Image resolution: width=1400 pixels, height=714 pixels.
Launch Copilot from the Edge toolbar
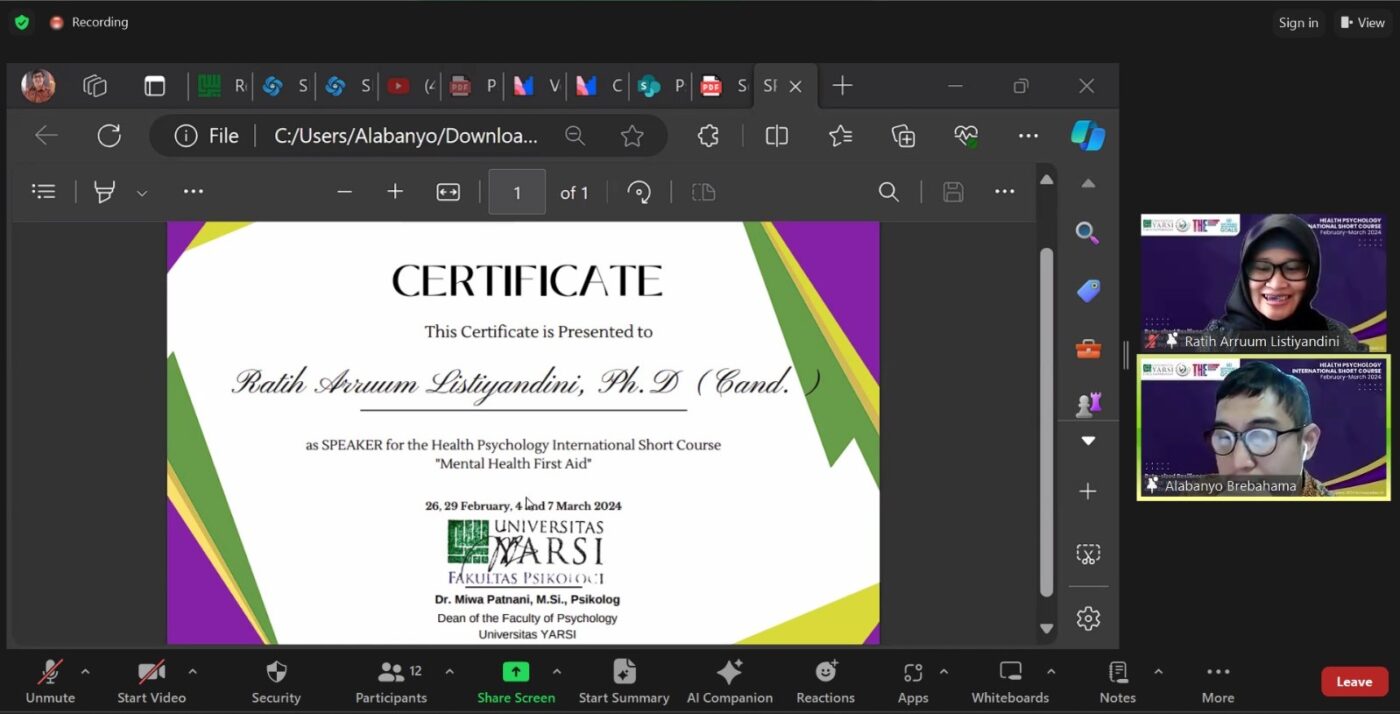1087,135
